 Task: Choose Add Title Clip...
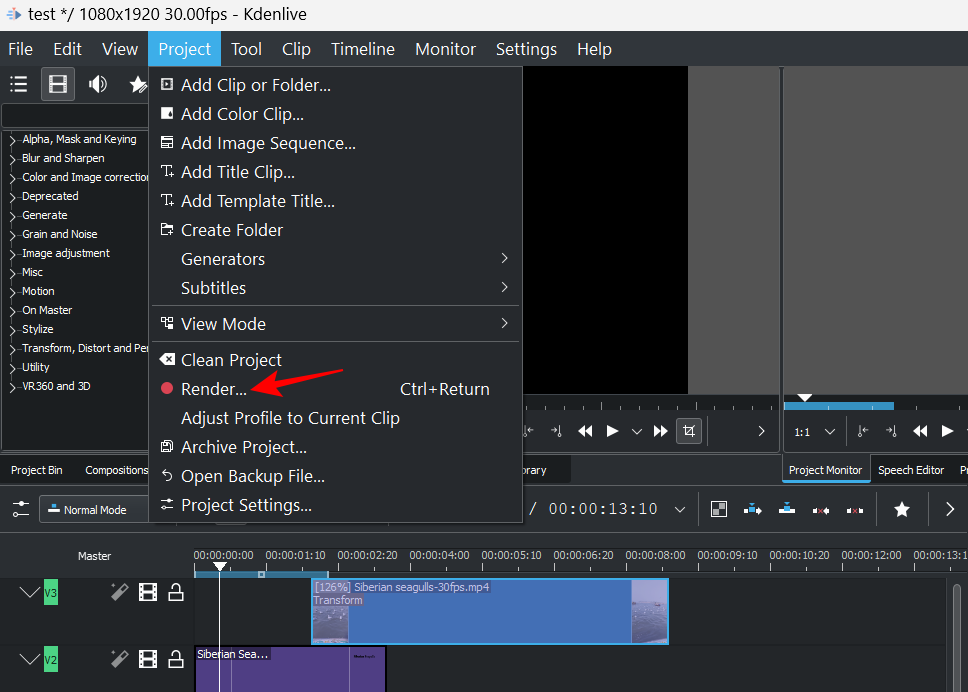pyautogui.click(x=335, y=172)
